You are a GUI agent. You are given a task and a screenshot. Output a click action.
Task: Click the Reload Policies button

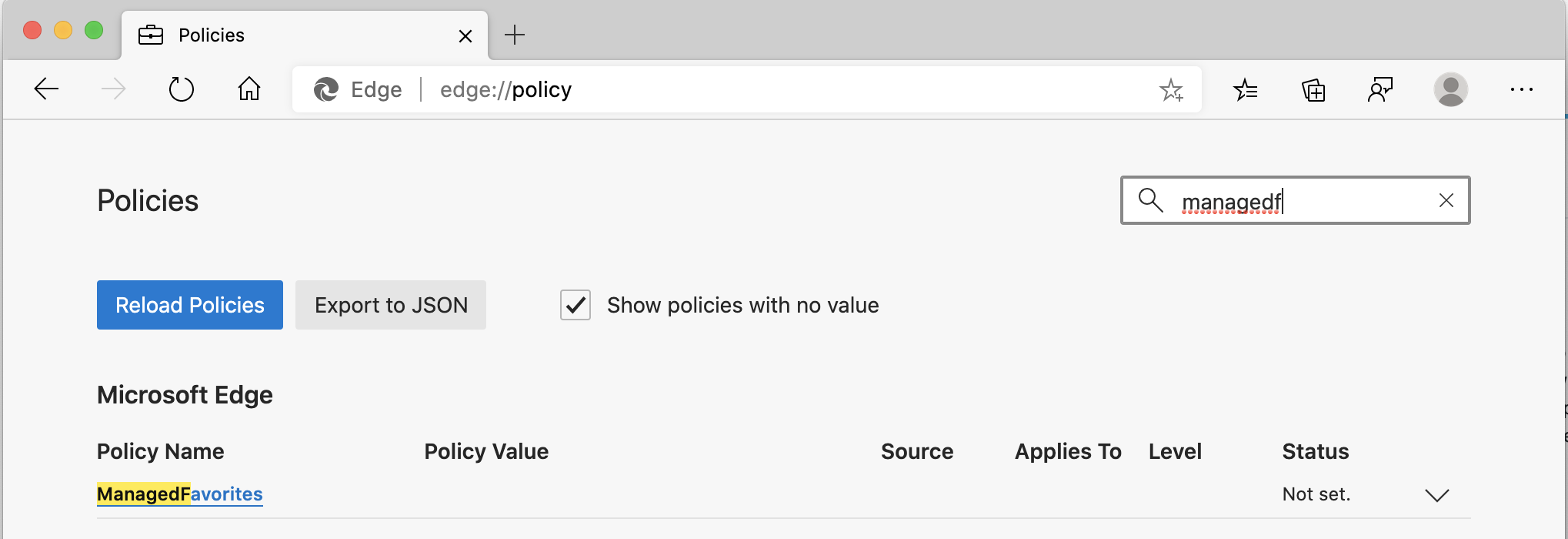[x=189, y=305]
